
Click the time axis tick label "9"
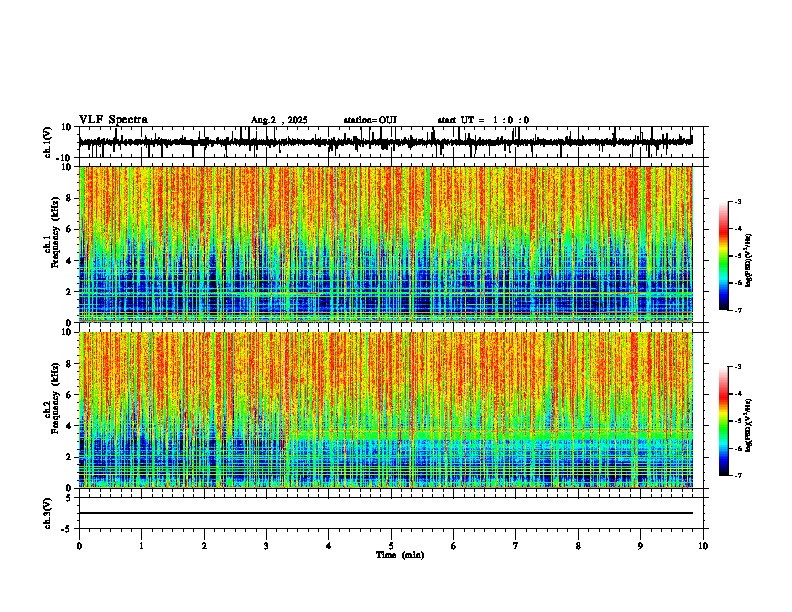click(x=640, y=546)
